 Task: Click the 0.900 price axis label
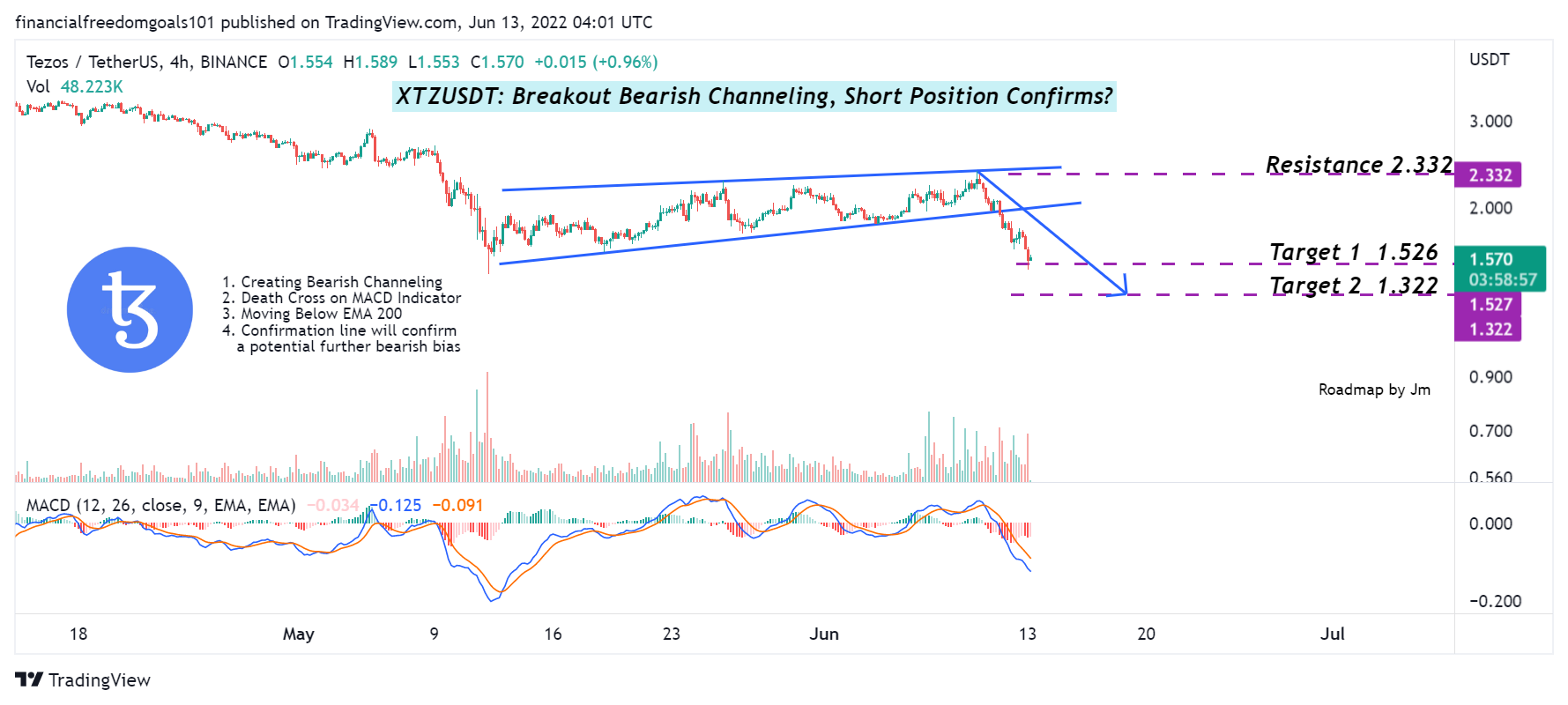coord(1490,377)
